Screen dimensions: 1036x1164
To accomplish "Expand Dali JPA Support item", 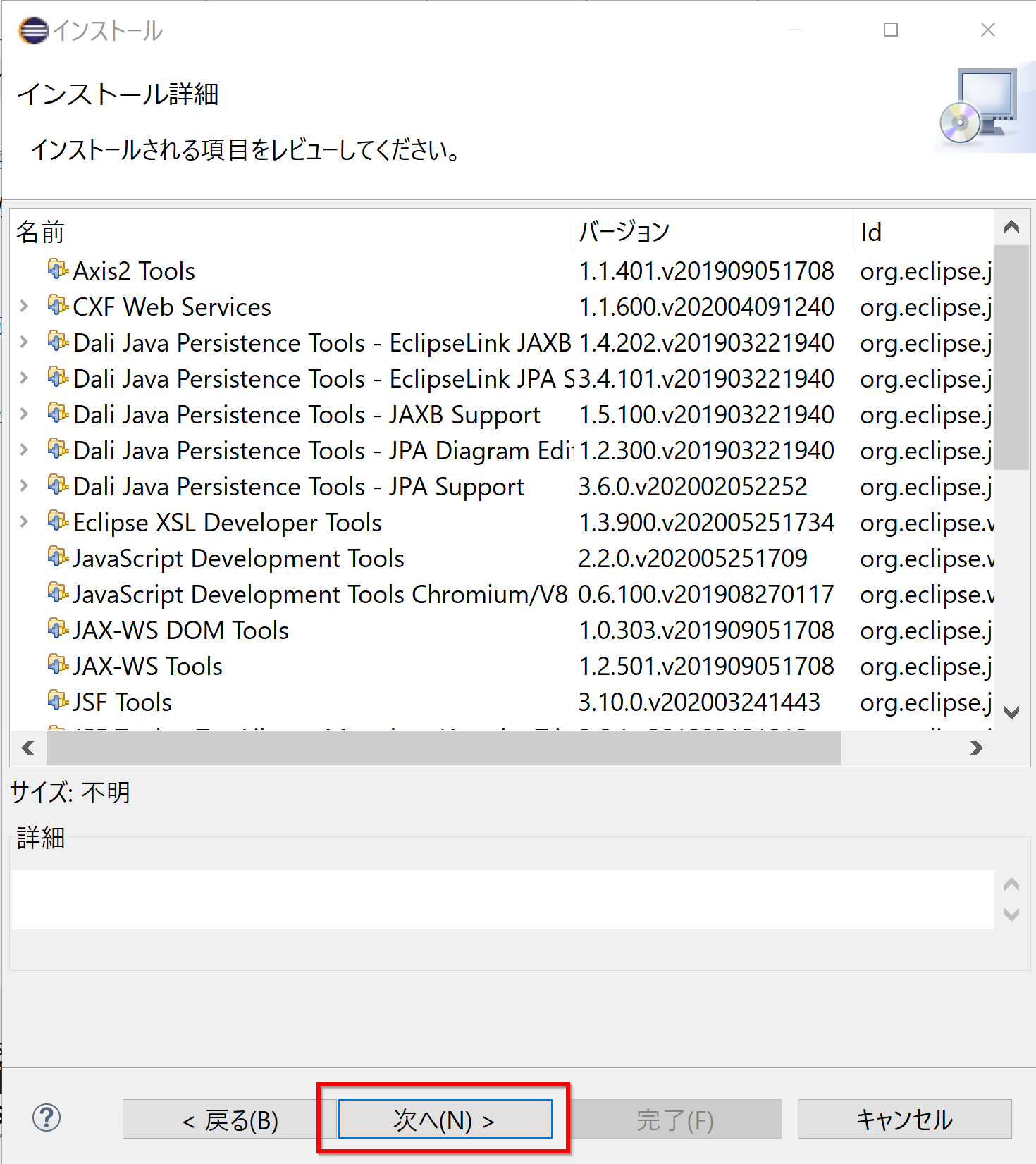I will [24, 485].
